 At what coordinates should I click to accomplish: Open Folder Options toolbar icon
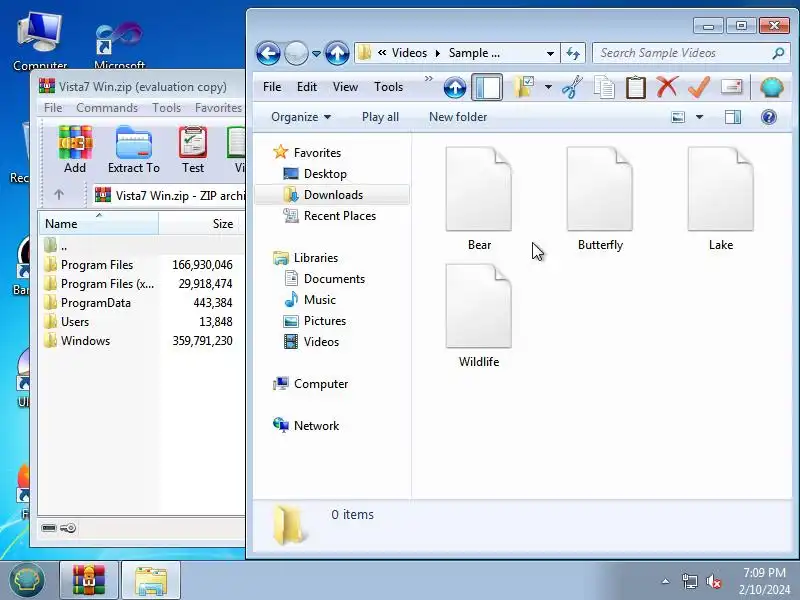pos(524,88)
